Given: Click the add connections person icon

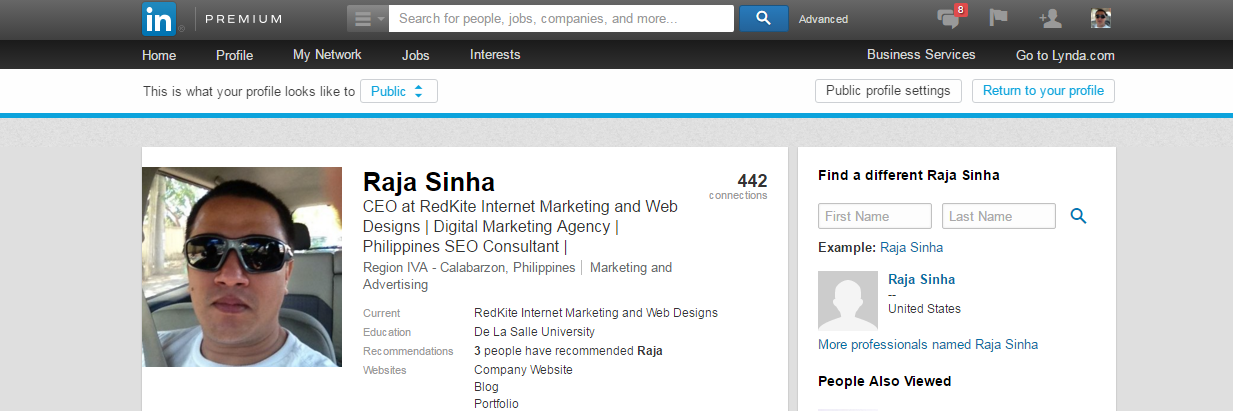Looking at the screenshot, I should pos(1050,18).
